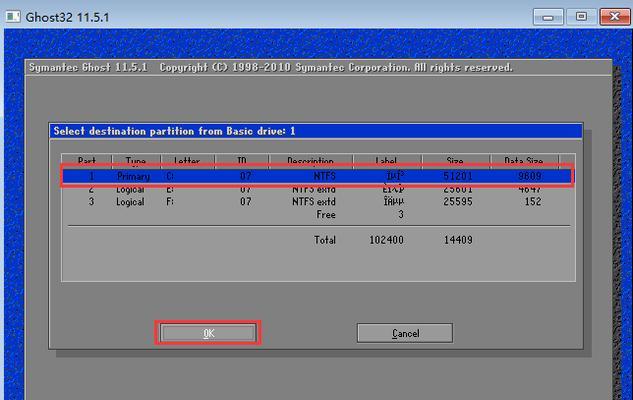Click the OK button
633x400 pixels.
click(x=208, y=333)
